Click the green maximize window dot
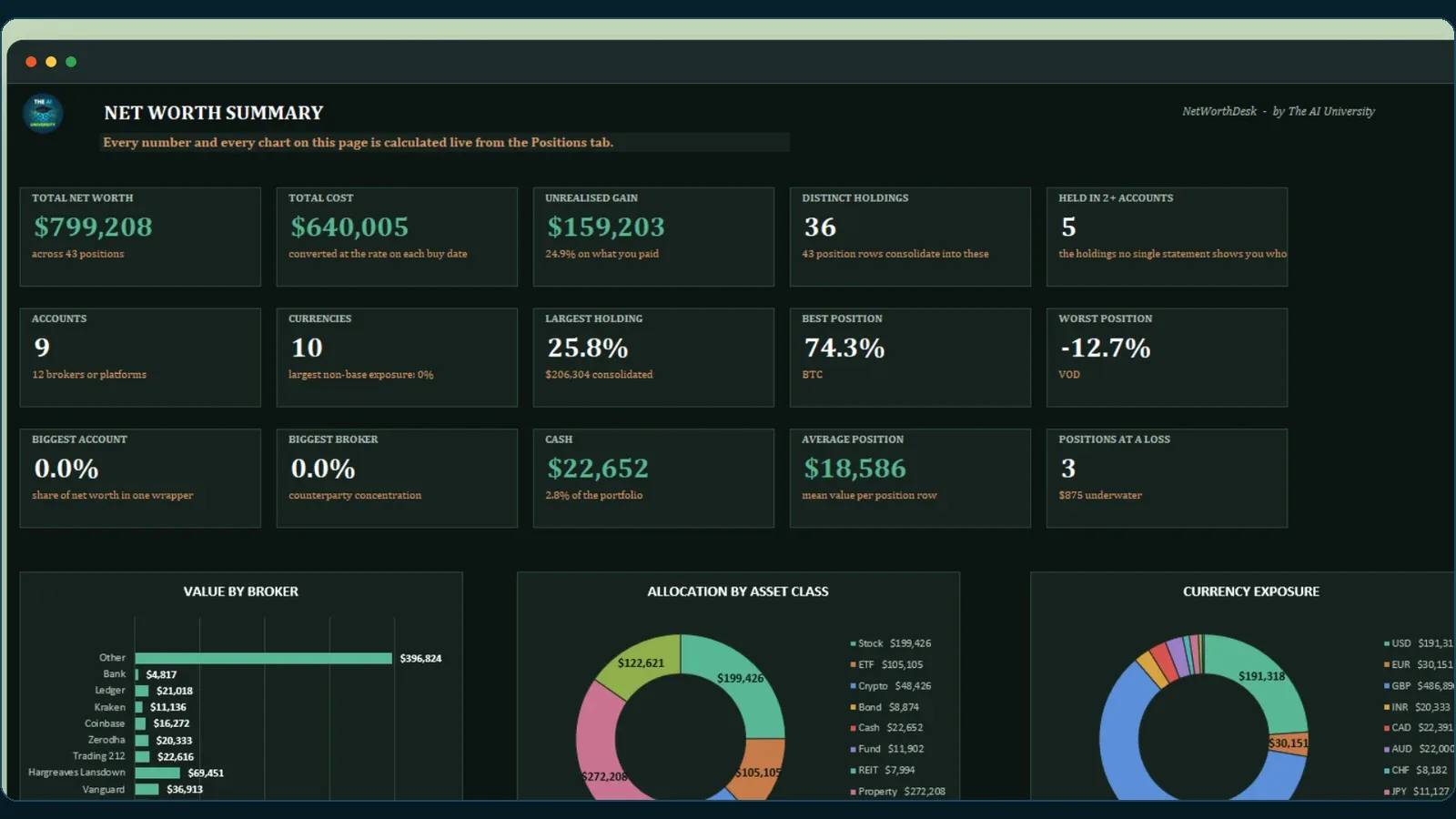The image size is (1456, 819). 71,62
